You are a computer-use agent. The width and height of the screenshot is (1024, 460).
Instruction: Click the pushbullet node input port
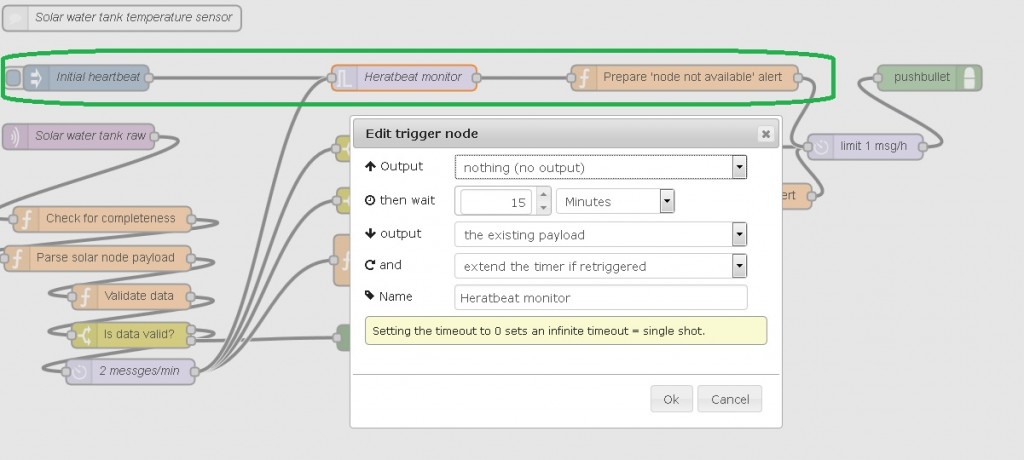[878, 78]
